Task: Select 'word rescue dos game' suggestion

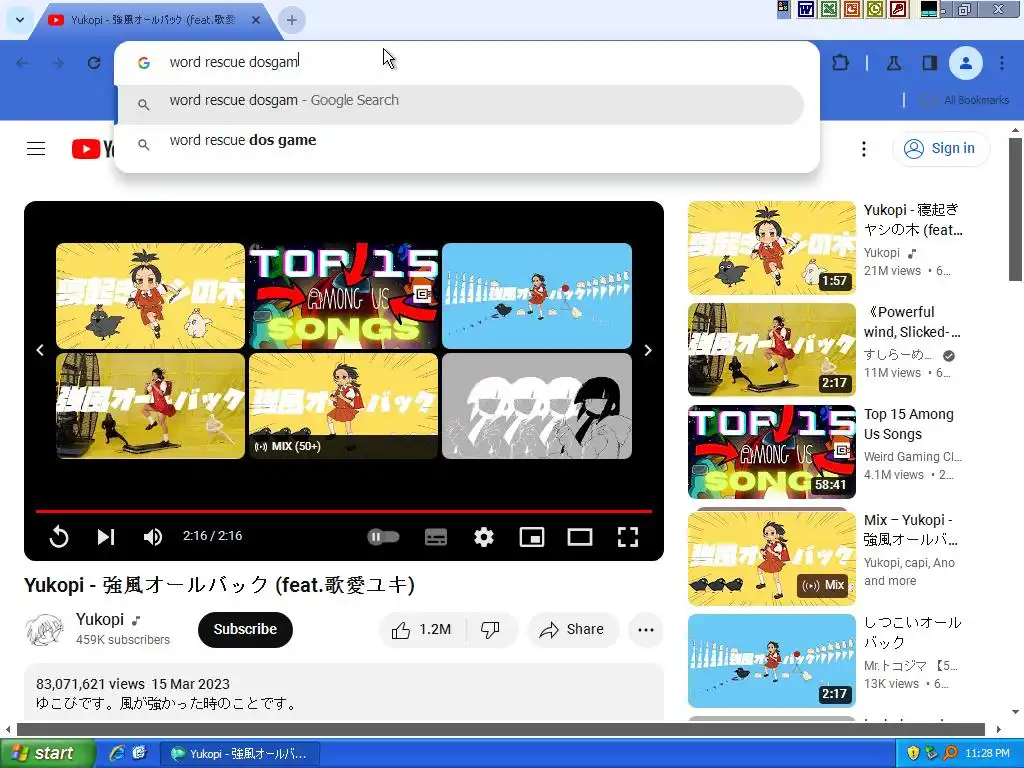Action: pyautogui.click(x=460, y=142)
